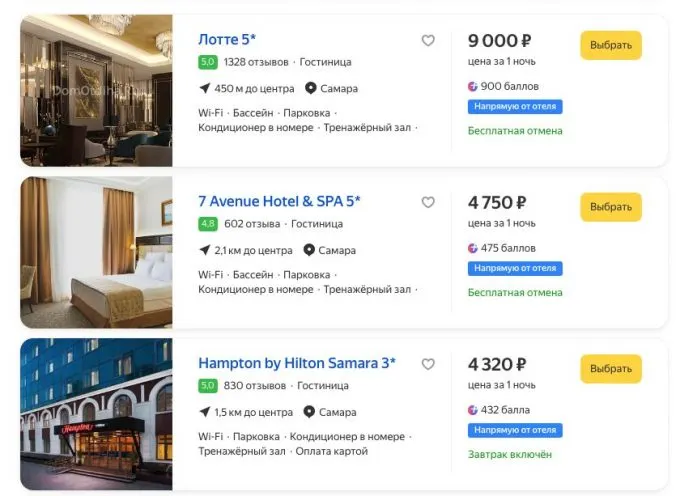The height and width of the screenshot is (496, 680).
Task: Click the points icon next to 432 балла
Action: (473, 410)
